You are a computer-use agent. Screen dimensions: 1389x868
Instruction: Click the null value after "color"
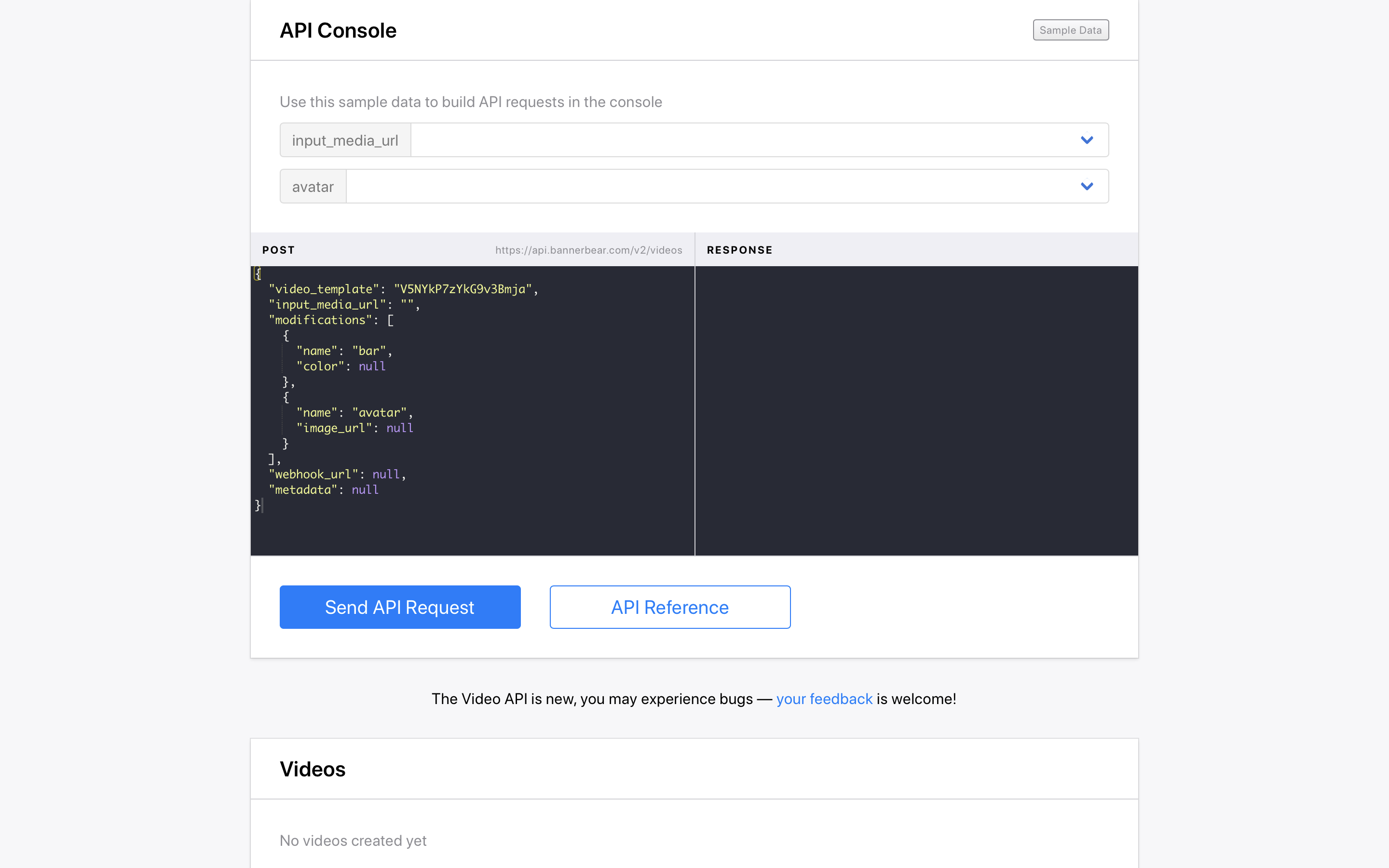point(372,366)
